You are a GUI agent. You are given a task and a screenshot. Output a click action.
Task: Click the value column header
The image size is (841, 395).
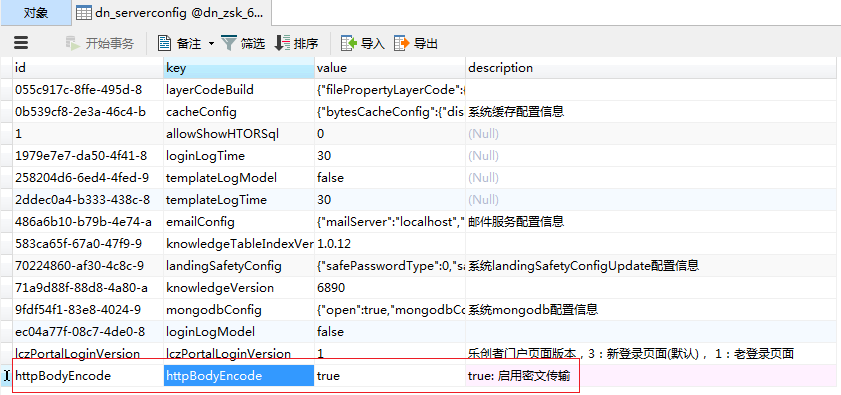pos(390,68)
